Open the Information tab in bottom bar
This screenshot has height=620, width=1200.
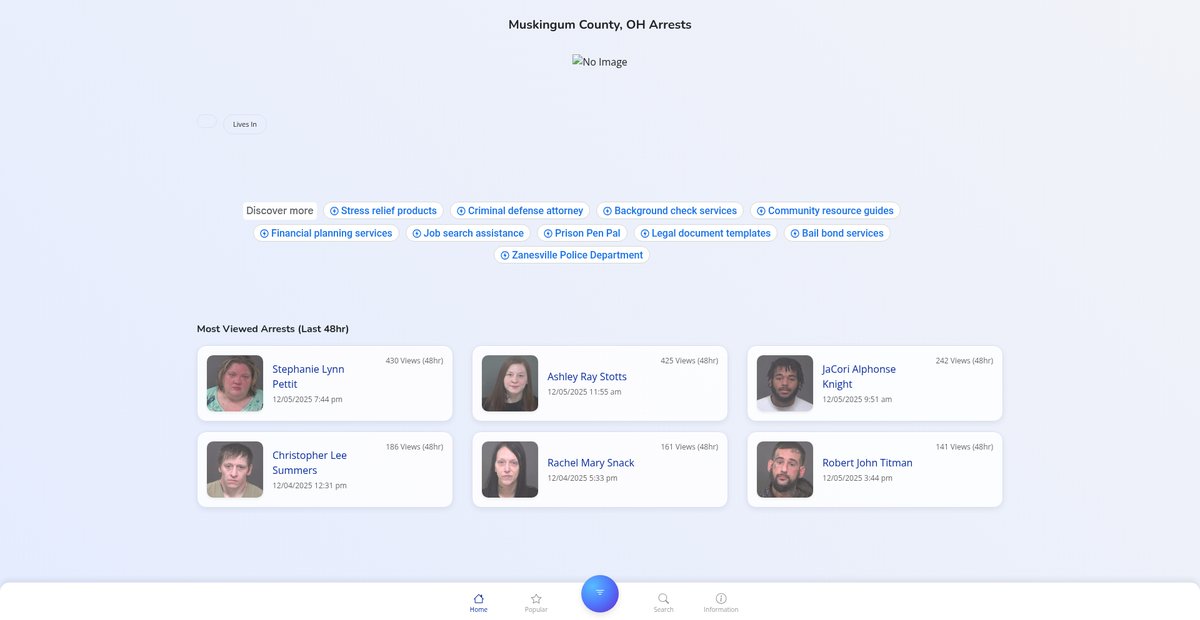[721, 602]
